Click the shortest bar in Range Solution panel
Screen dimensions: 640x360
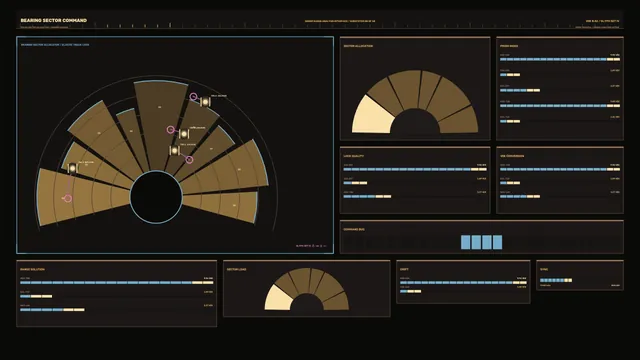pos(36,296)
